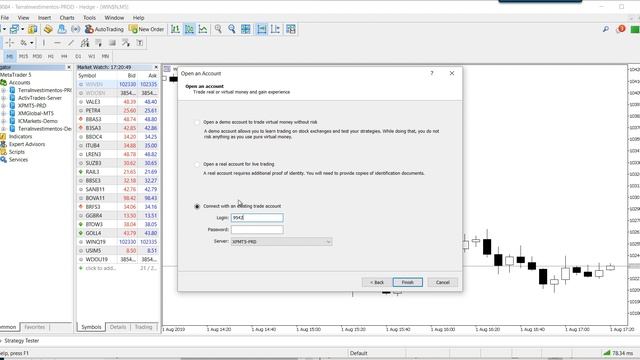The height and width of the screenshot is (360, 640).
Task: Click the Cancel button in dialog
Action: coord(442,282)
